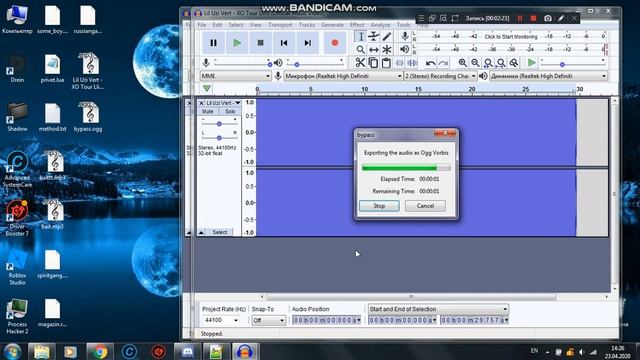Click the Undo arrow icon

430,63
